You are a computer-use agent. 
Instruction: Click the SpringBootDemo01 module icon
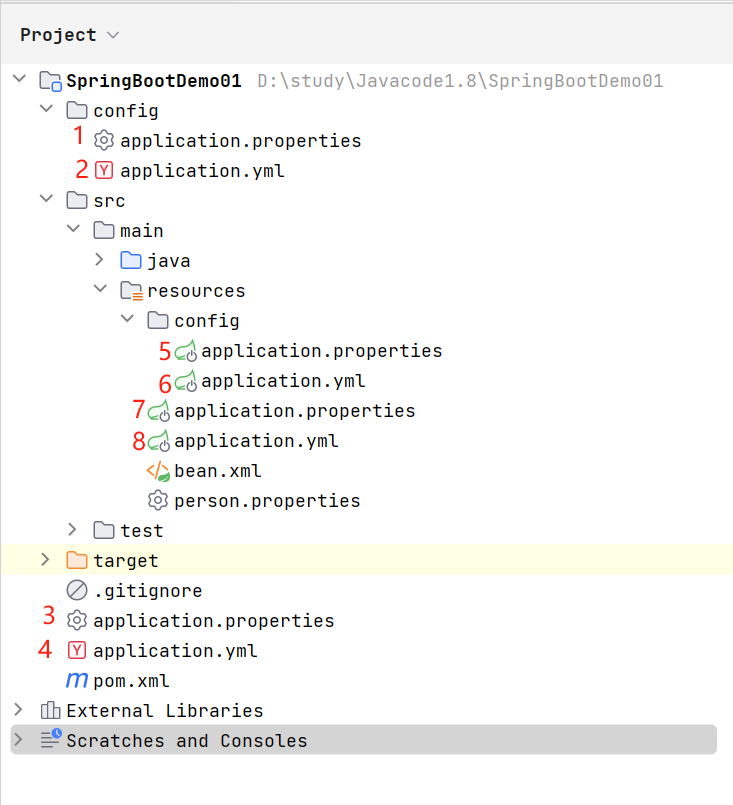51,81
